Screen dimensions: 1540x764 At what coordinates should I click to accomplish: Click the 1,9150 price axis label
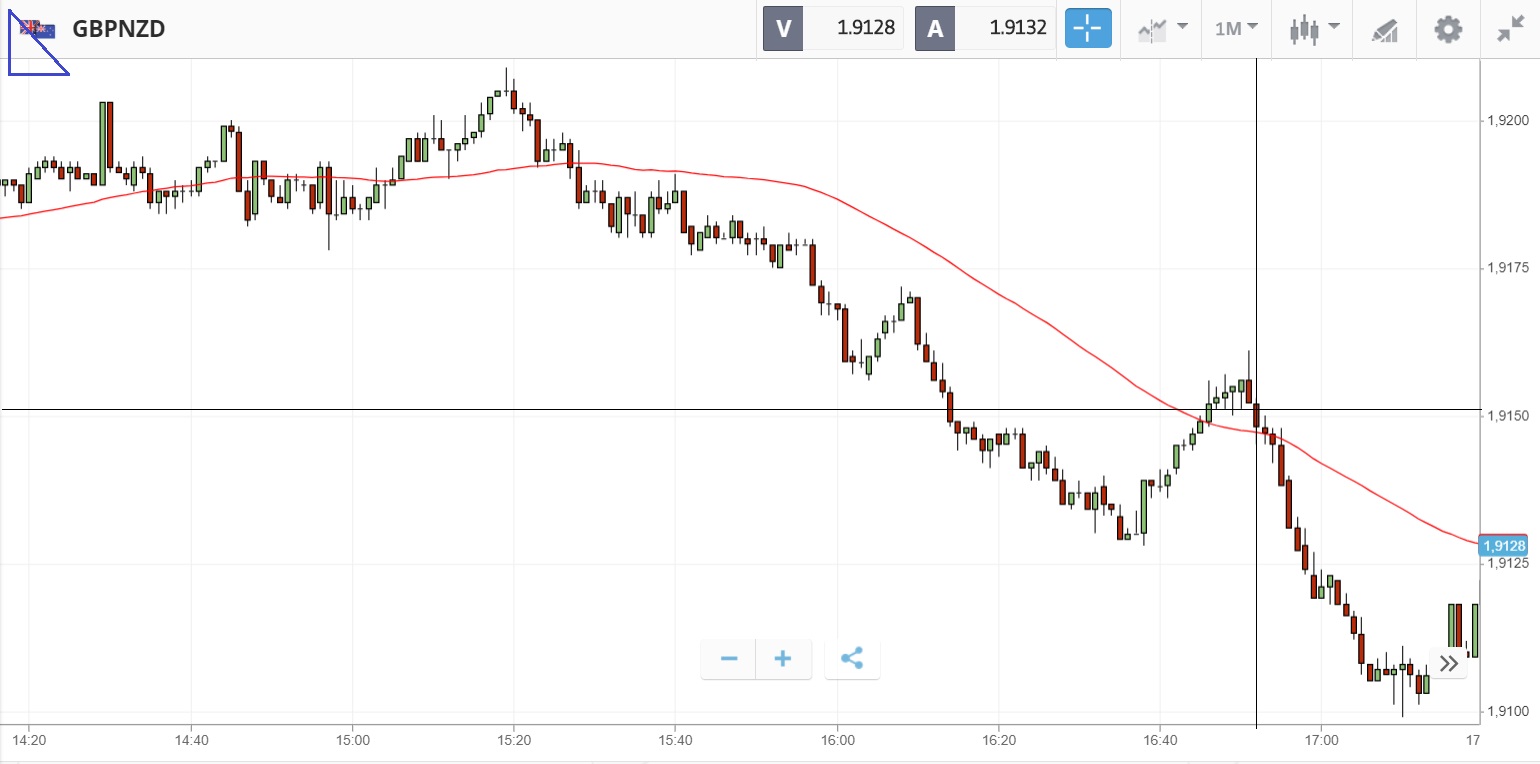pyautogui.click(x=1508, y=416)
